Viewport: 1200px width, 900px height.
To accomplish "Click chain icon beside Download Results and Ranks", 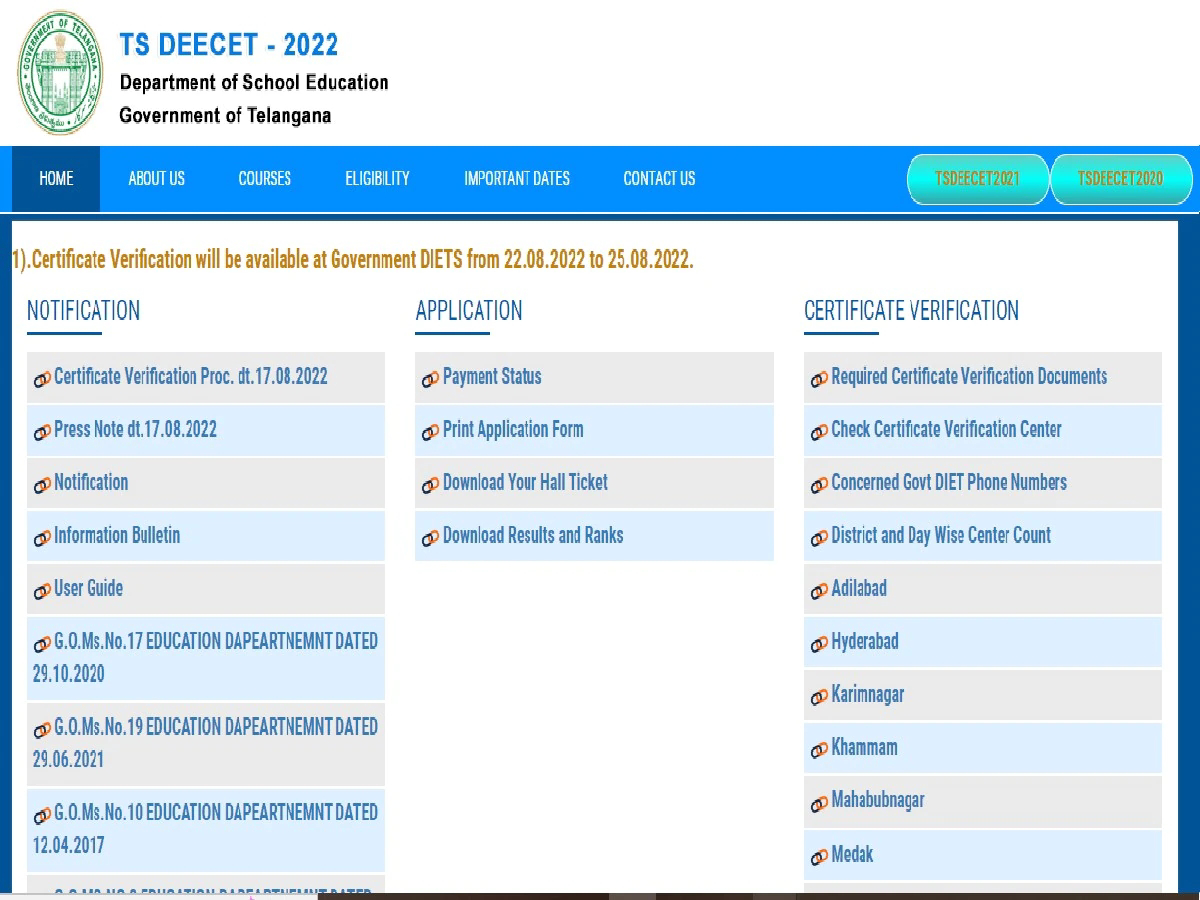I will point(430,538).
